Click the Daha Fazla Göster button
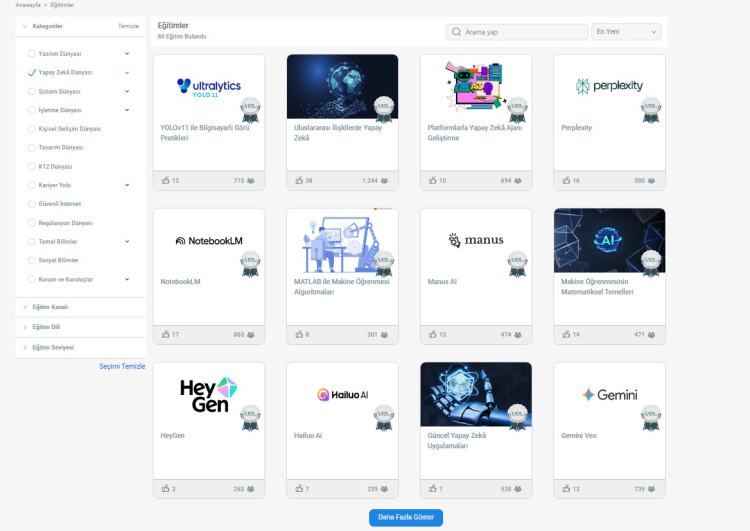750x531 pixels. tap(405, 517)
